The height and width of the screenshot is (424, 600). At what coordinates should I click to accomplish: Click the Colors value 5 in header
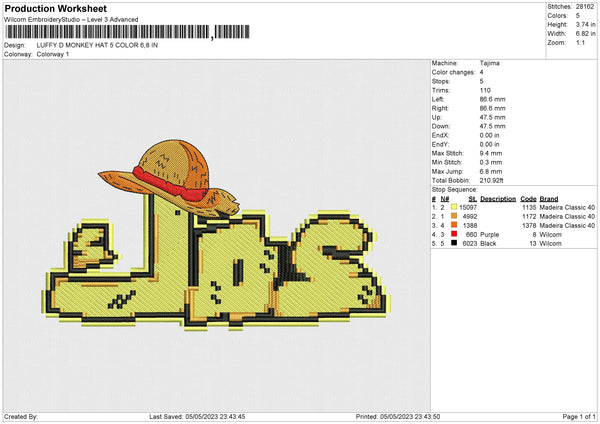click(578, 16)
